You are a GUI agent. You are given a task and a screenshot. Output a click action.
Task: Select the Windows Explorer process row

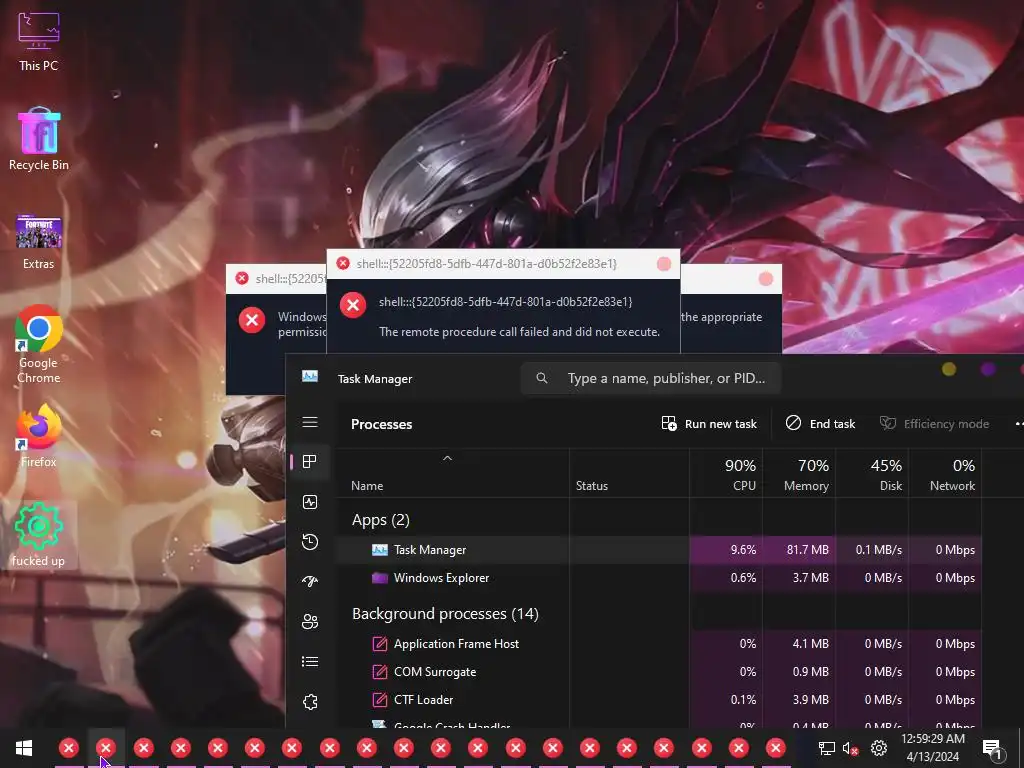659,578
